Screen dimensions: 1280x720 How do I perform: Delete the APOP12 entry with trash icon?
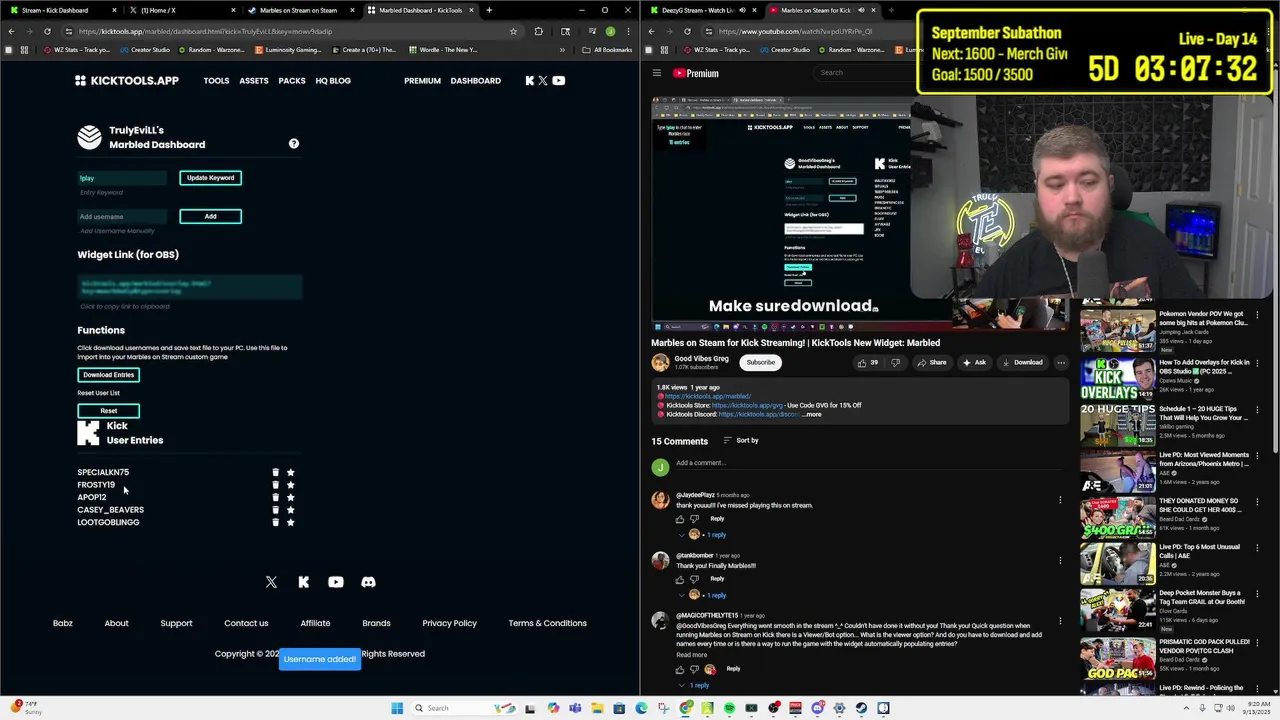tap(276, 497)
